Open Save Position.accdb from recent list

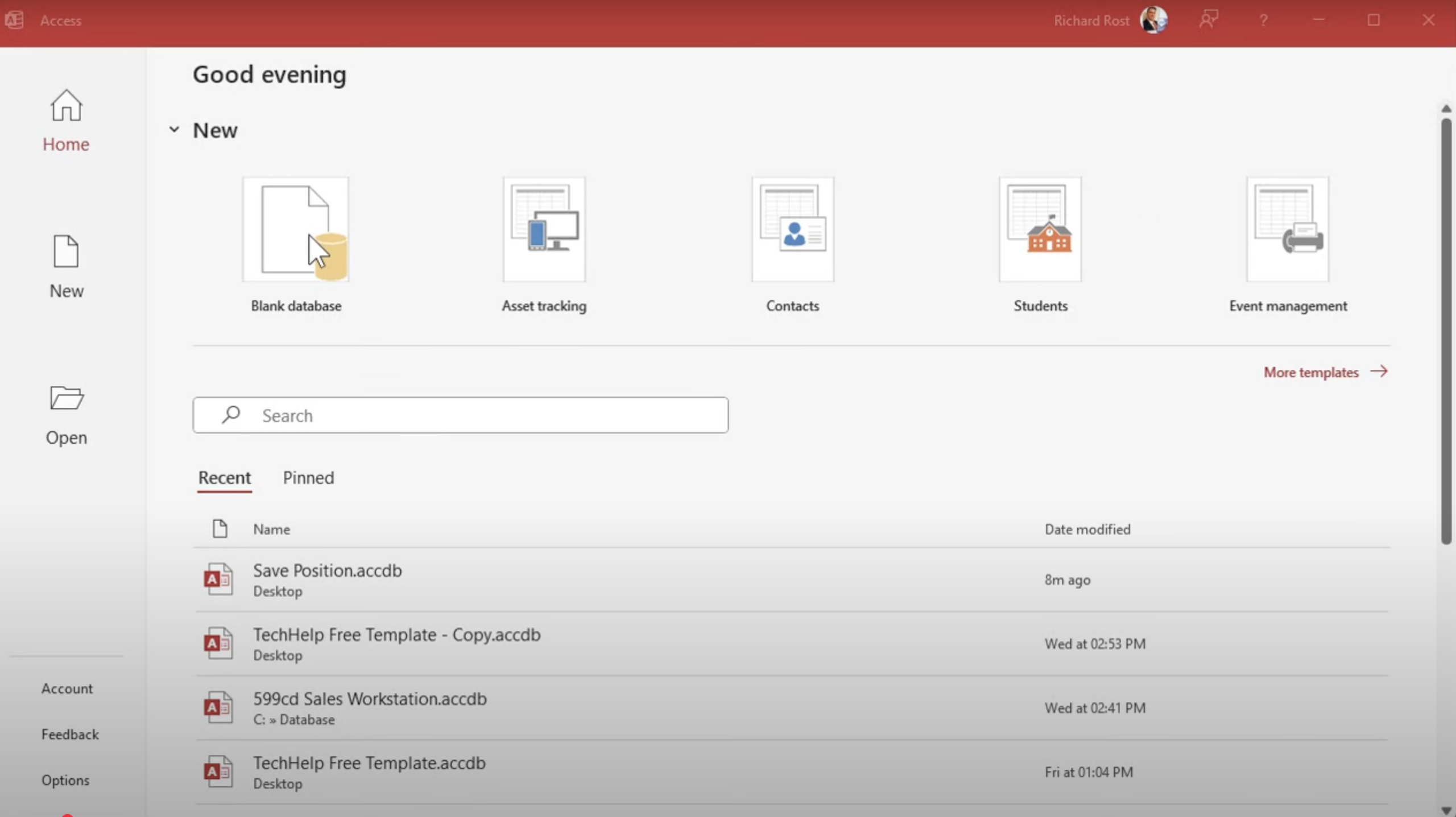791,580
